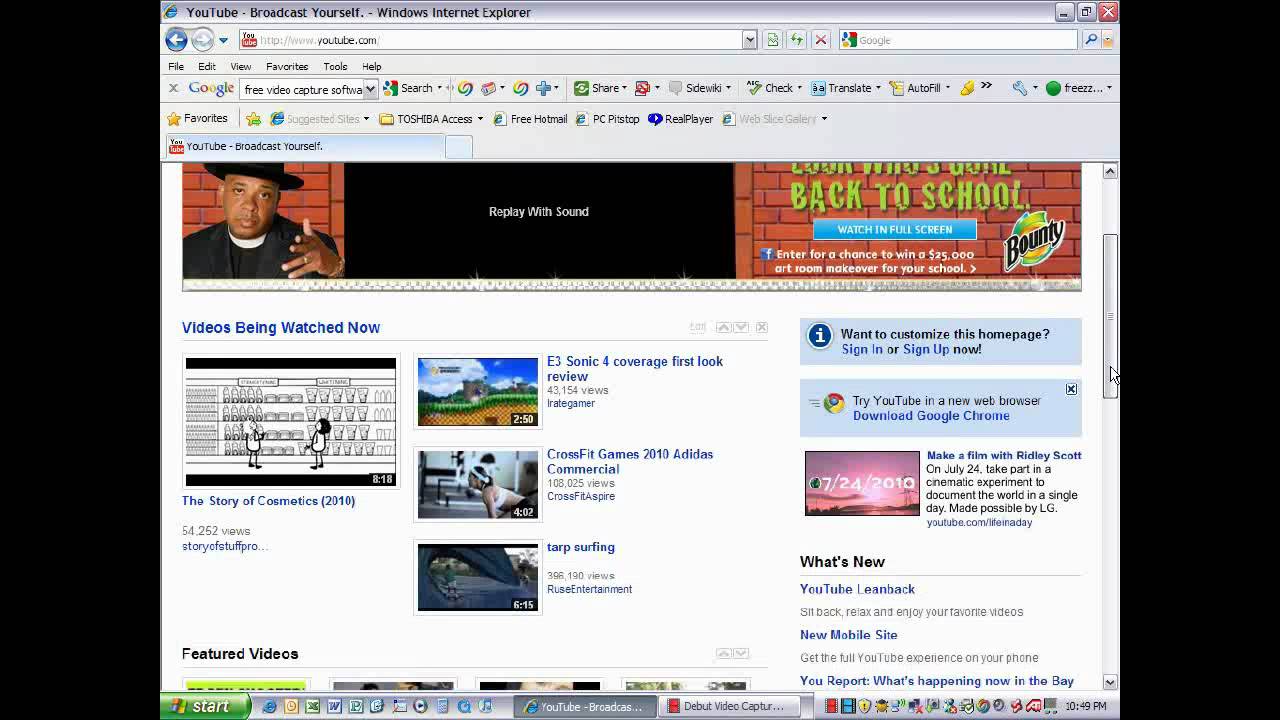1280x720 pixels.
Task: Click the page's vertical scrollbar thumb
Action: click(1110, 317)
